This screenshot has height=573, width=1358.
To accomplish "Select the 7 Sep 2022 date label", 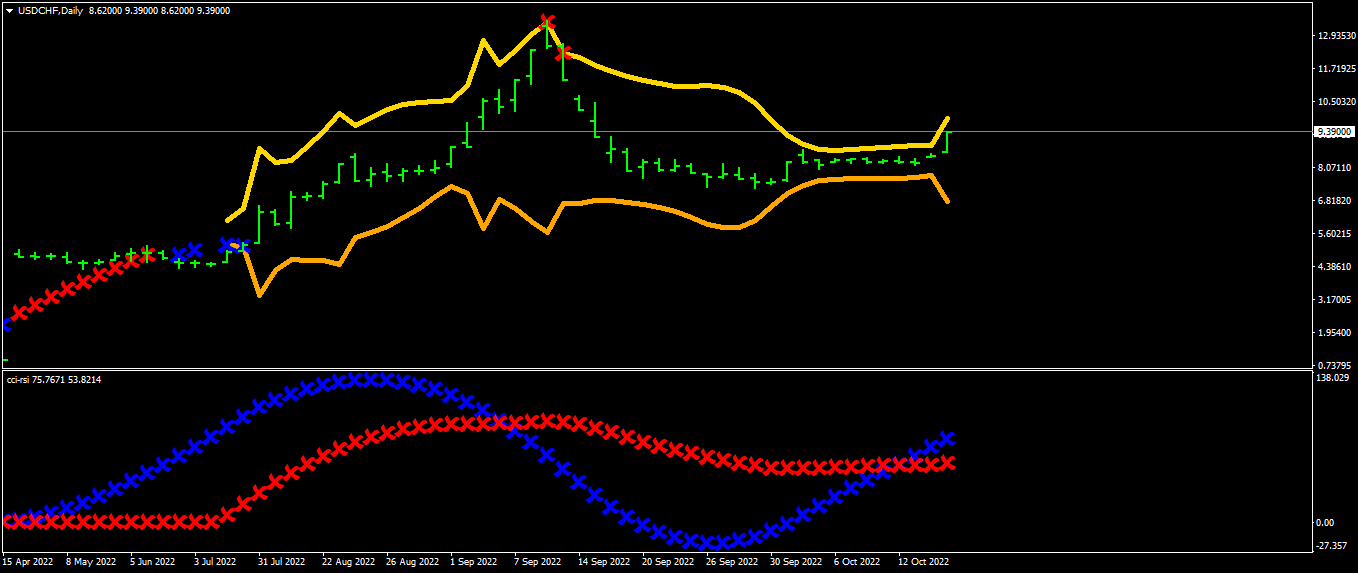I will (537, 562).
